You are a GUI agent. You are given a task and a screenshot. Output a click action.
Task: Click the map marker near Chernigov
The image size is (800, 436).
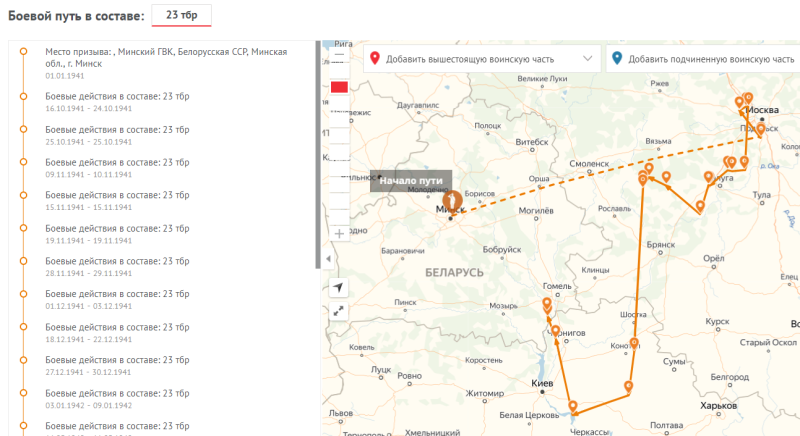tap(555, 330)
